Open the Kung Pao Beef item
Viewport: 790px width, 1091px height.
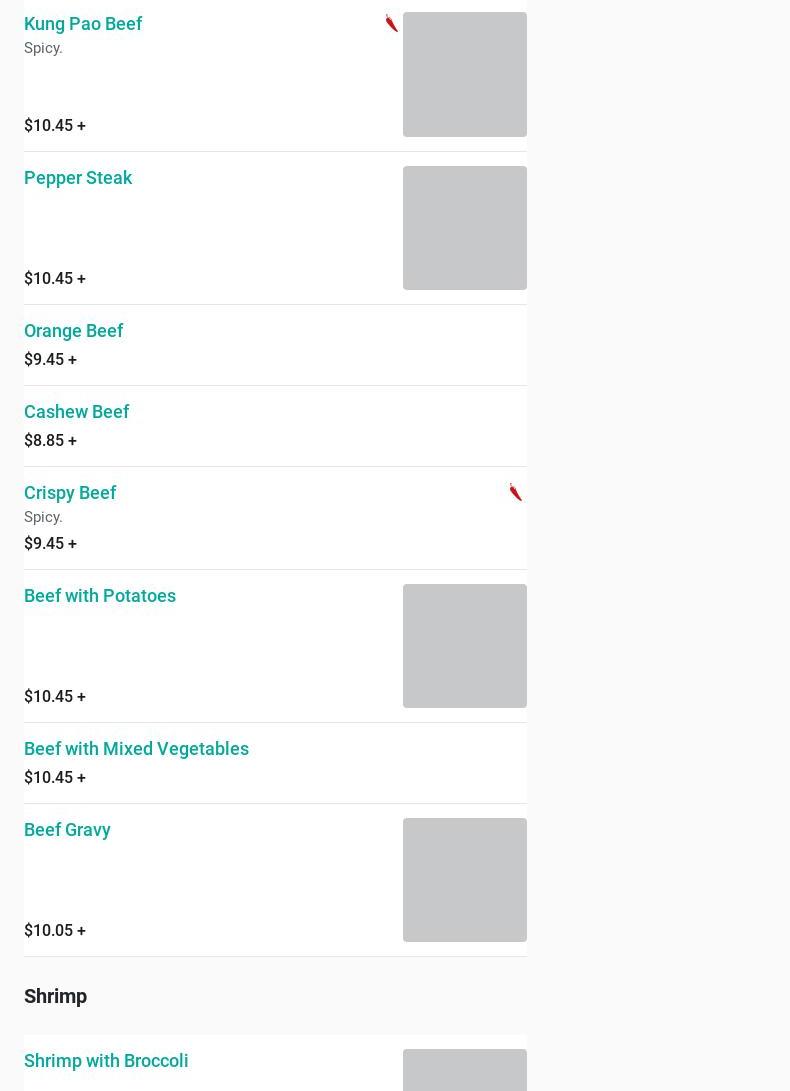(83, 24)
